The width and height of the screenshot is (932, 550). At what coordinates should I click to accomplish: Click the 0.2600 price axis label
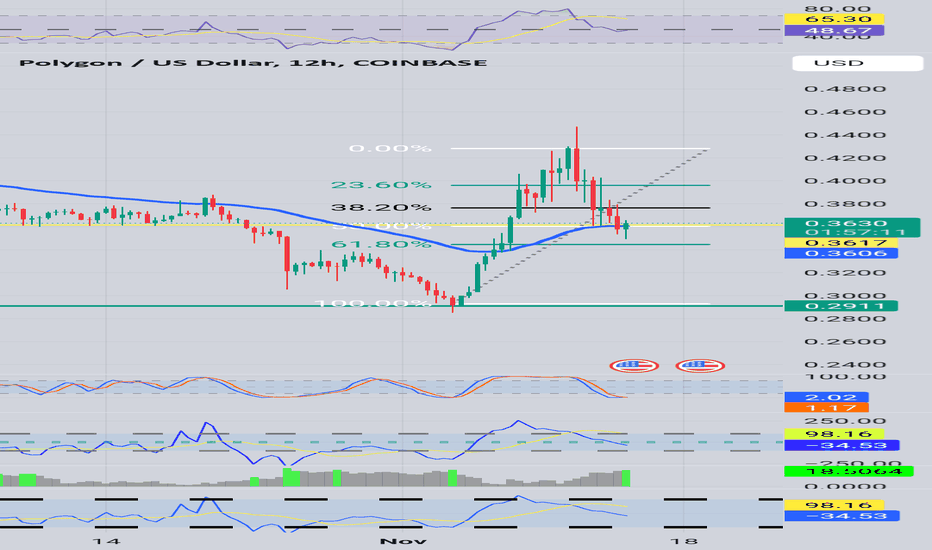(x=845, y=342)
